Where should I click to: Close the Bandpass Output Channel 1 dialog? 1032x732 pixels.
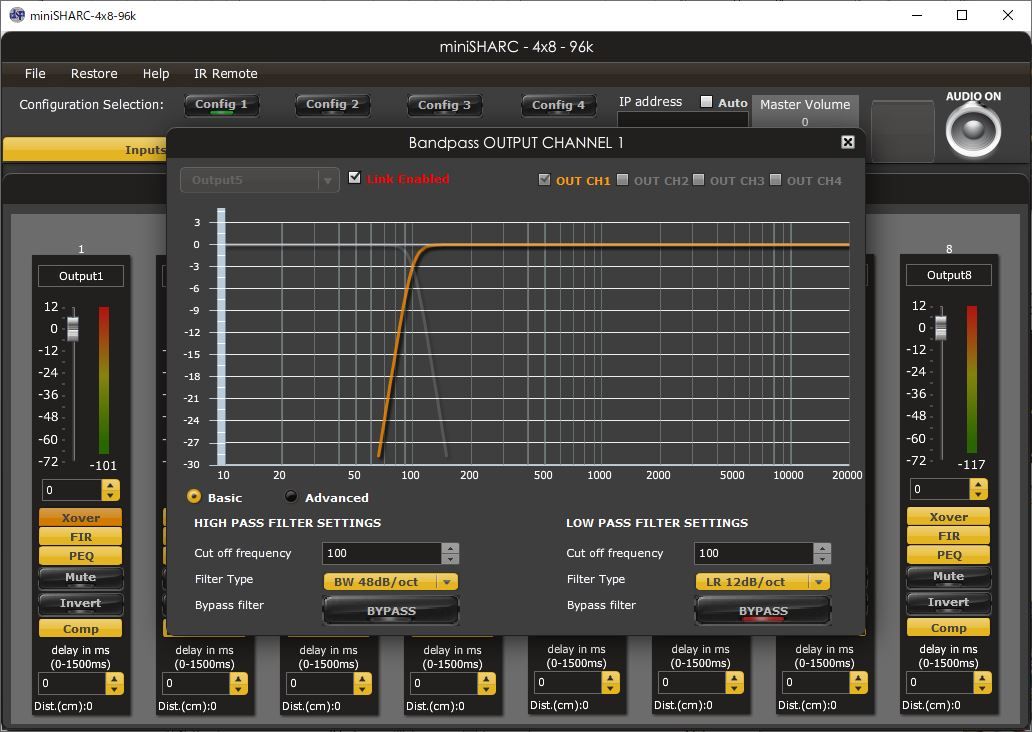tap(848, 142)
